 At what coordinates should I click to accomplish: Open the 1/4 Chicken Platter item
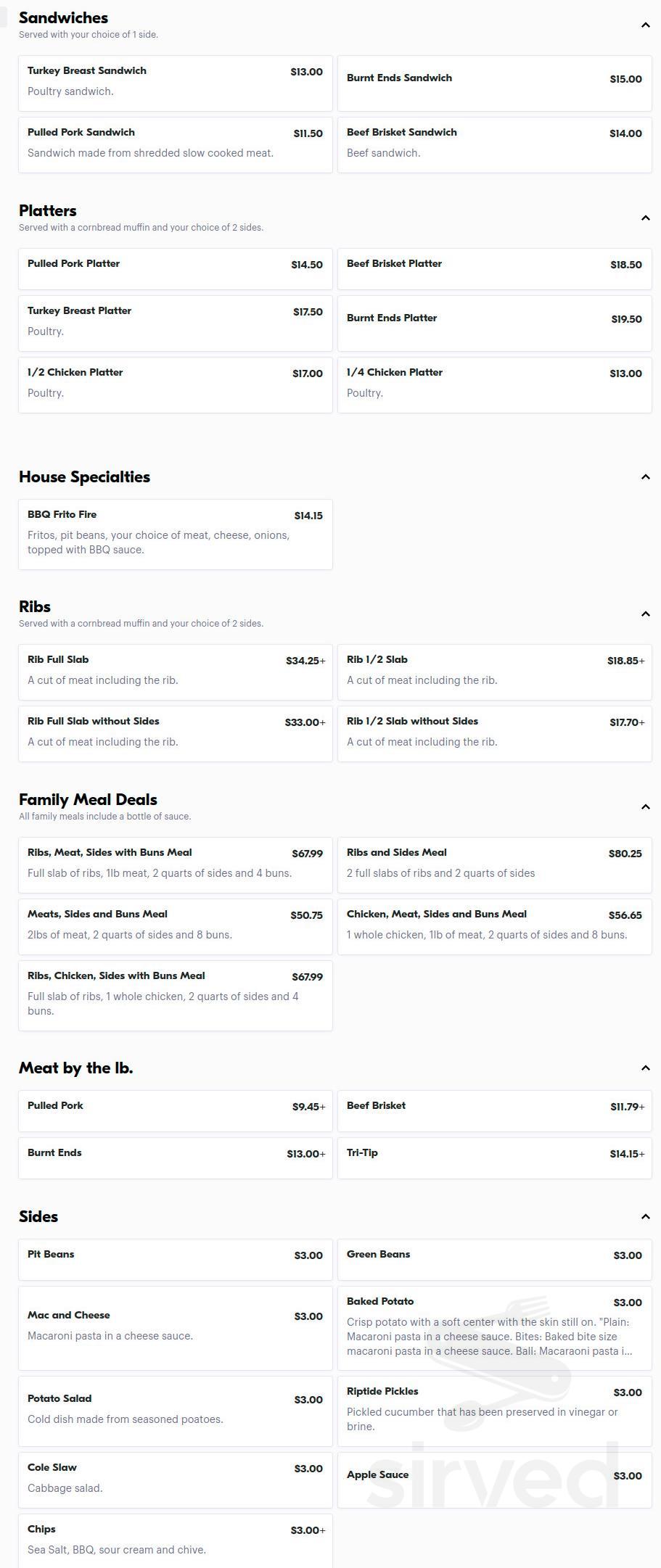click(494, 384)
